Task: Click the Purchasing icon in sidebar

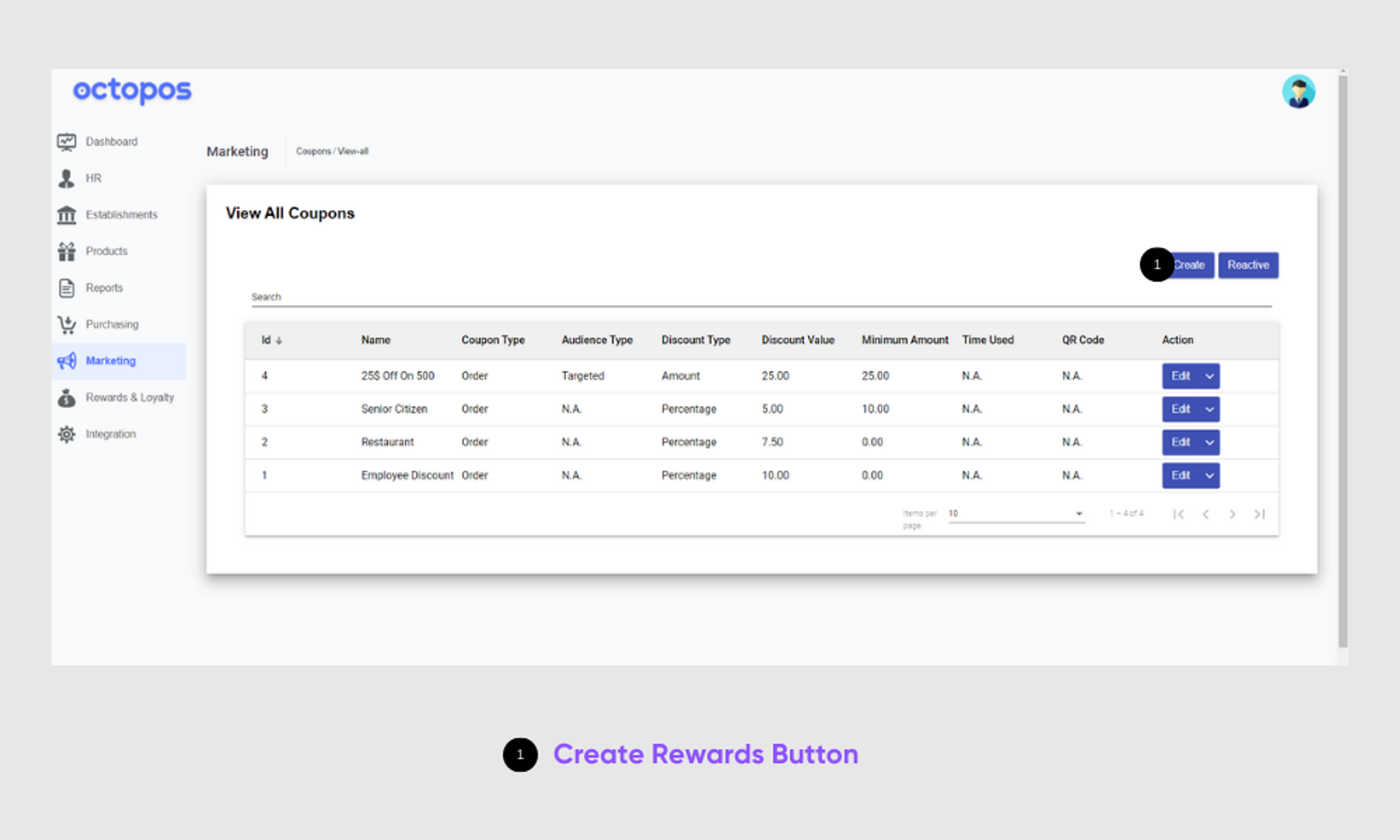Action: point(67,324)
